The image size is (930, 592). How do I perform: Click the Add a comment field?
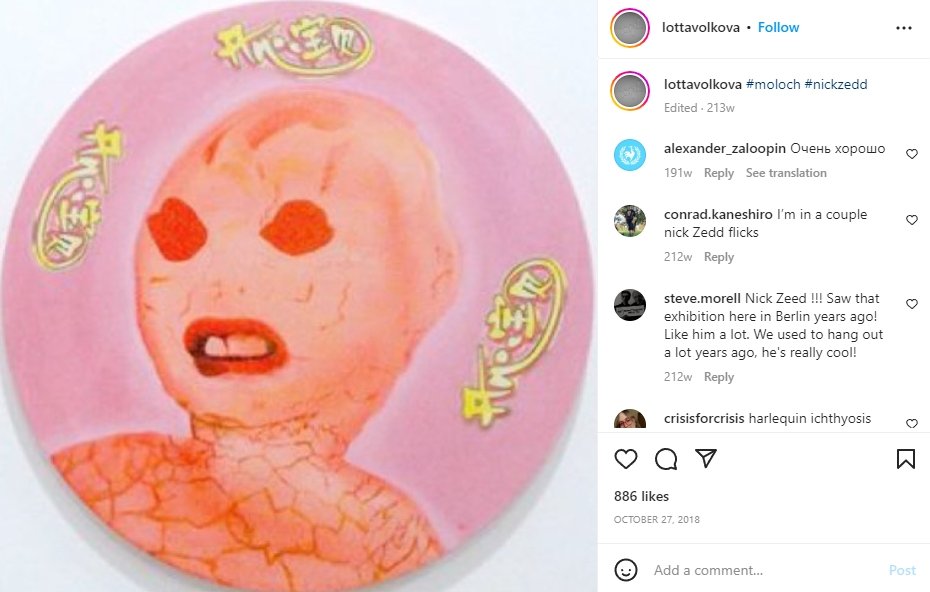765,570
